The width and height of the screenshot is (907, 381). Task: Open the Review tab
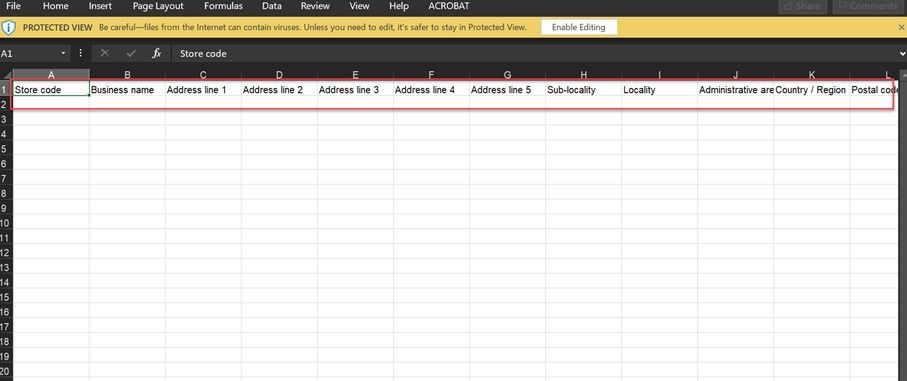pos(315,6)
